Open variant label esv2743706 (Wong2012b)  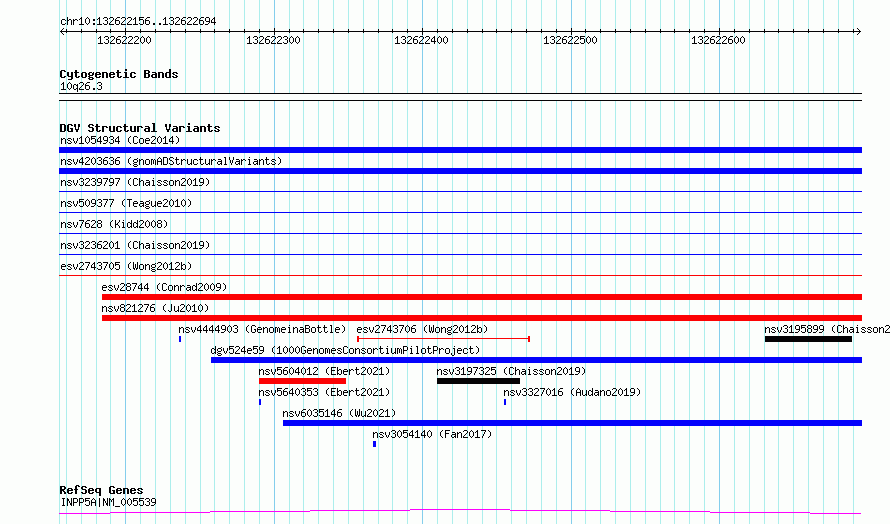click(x=422, y=329)
